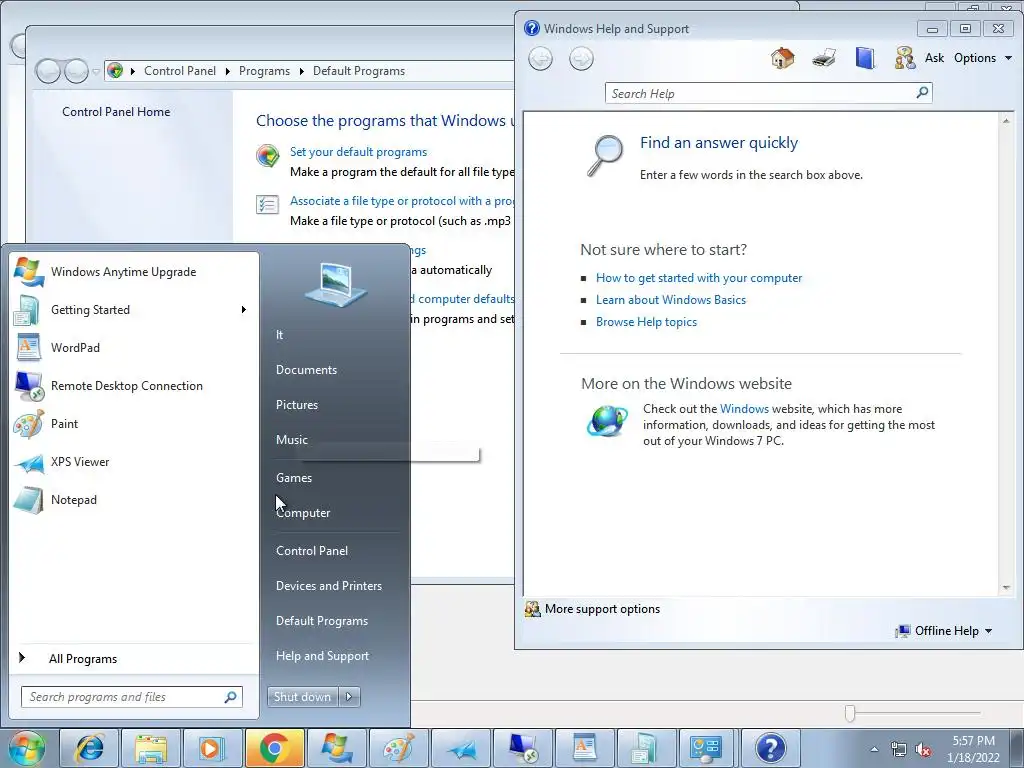
Task: Click the Help home icon
Action: coord(782,58)
